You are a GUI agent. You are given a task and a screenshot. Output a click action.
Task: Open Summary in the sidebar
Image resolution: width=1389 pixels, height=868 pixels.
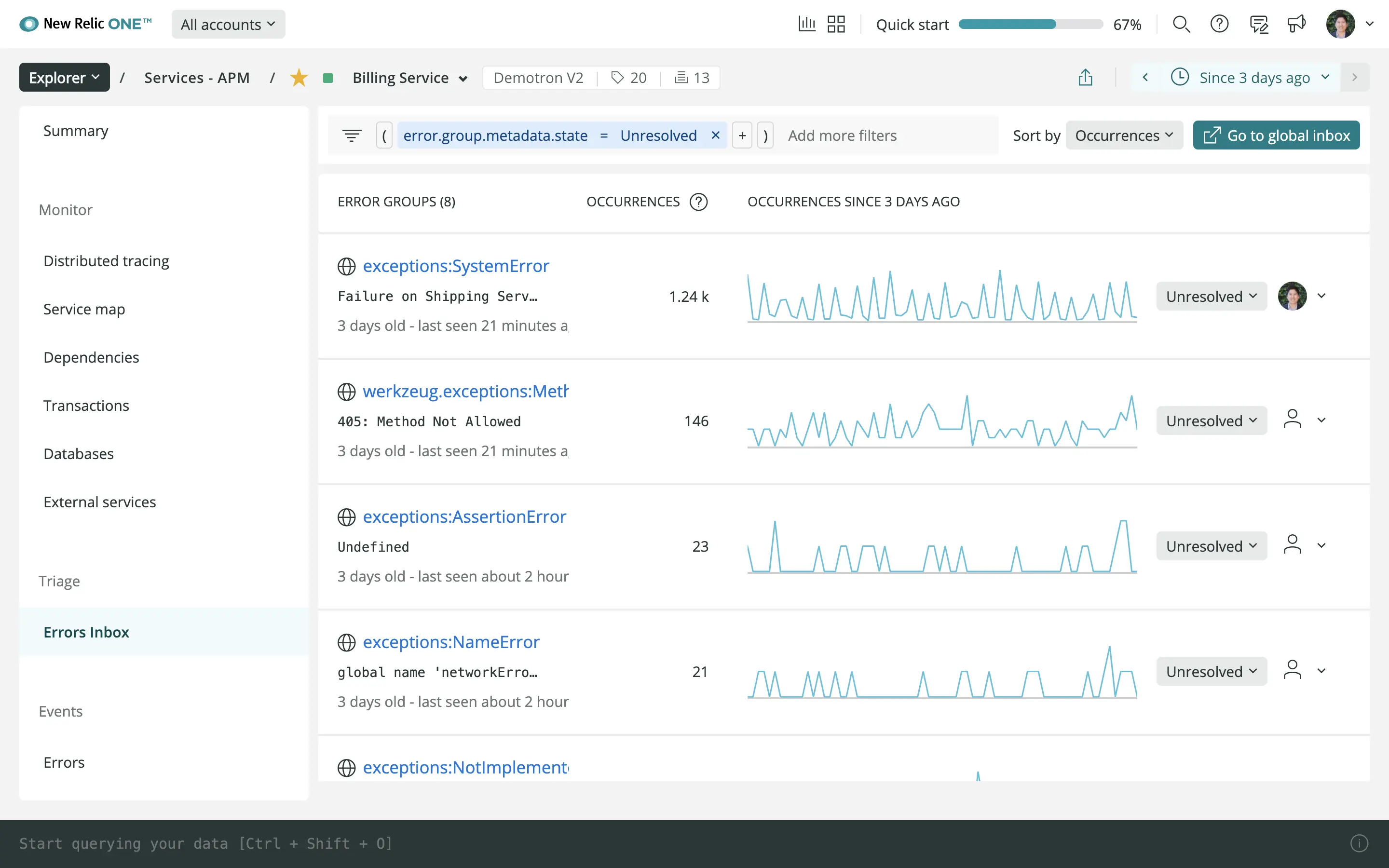pyautogui.click(x=164, y=131)
